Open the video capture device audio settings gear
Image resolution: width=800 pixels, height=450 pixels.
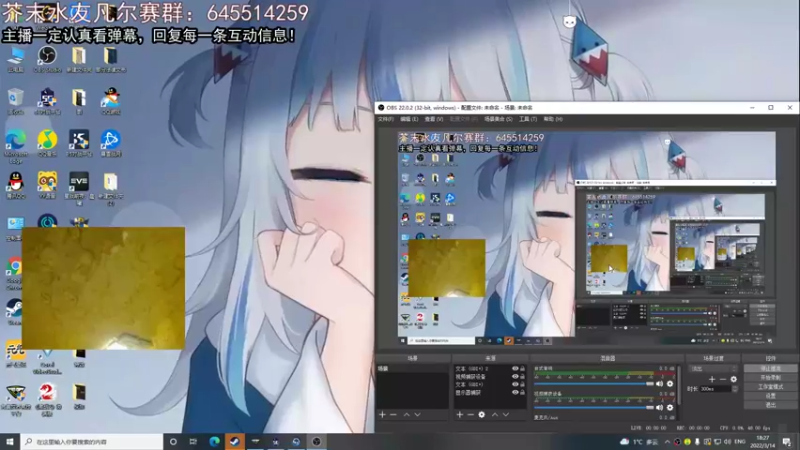coord(670,407)
